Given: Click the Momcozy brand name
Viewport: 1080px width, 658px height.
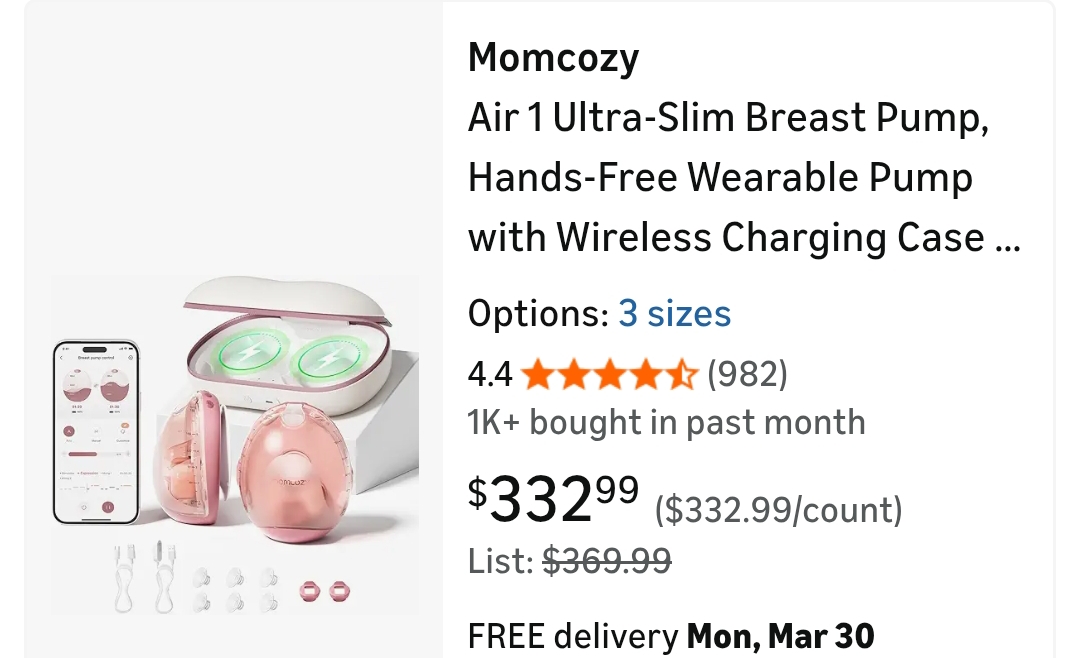Looking at the screenshot, I should point(553,58).
